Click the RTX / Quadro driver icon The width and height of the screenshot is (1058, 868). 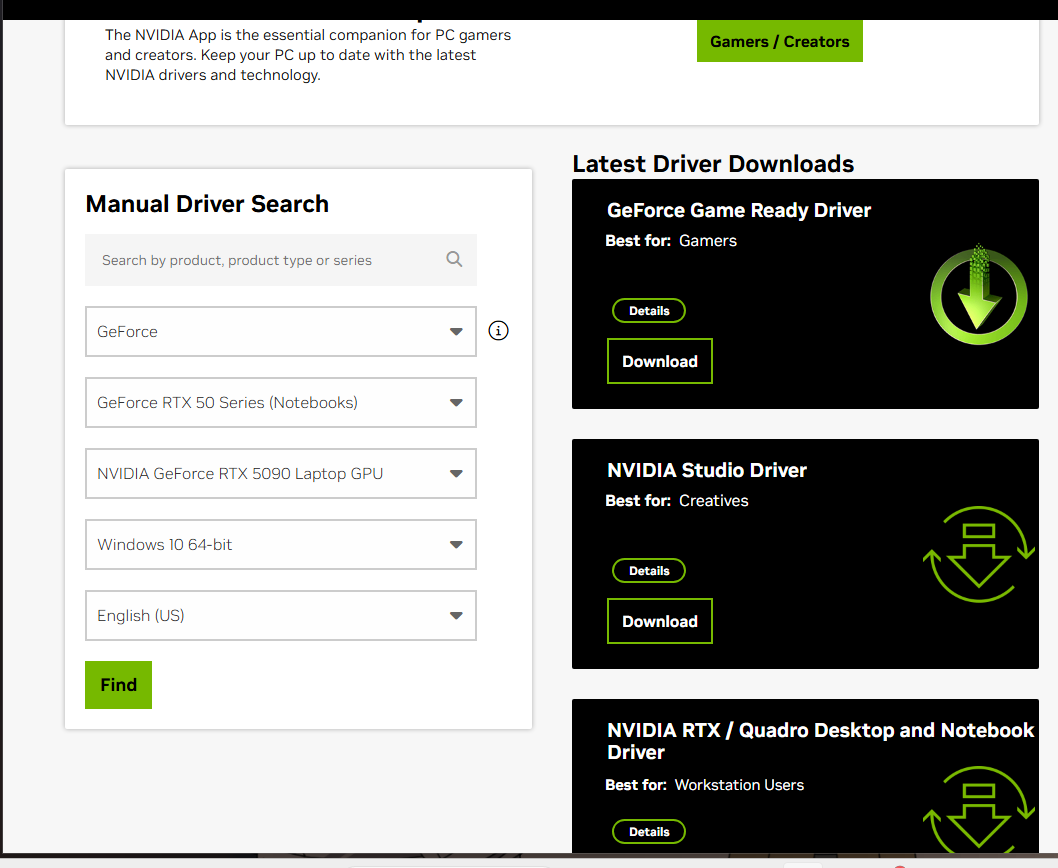(978, 815)
